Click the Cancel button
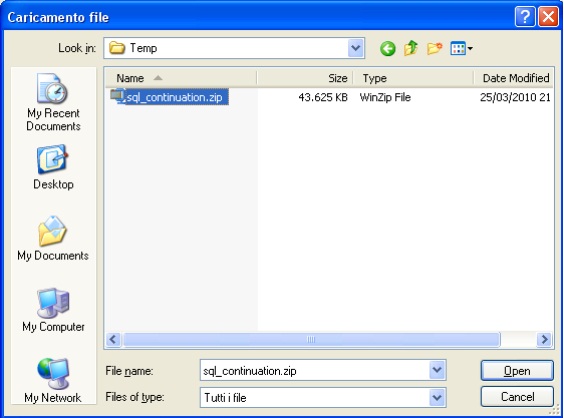Image resolution: width=564 pixels, height=418 pixels. 517,397
